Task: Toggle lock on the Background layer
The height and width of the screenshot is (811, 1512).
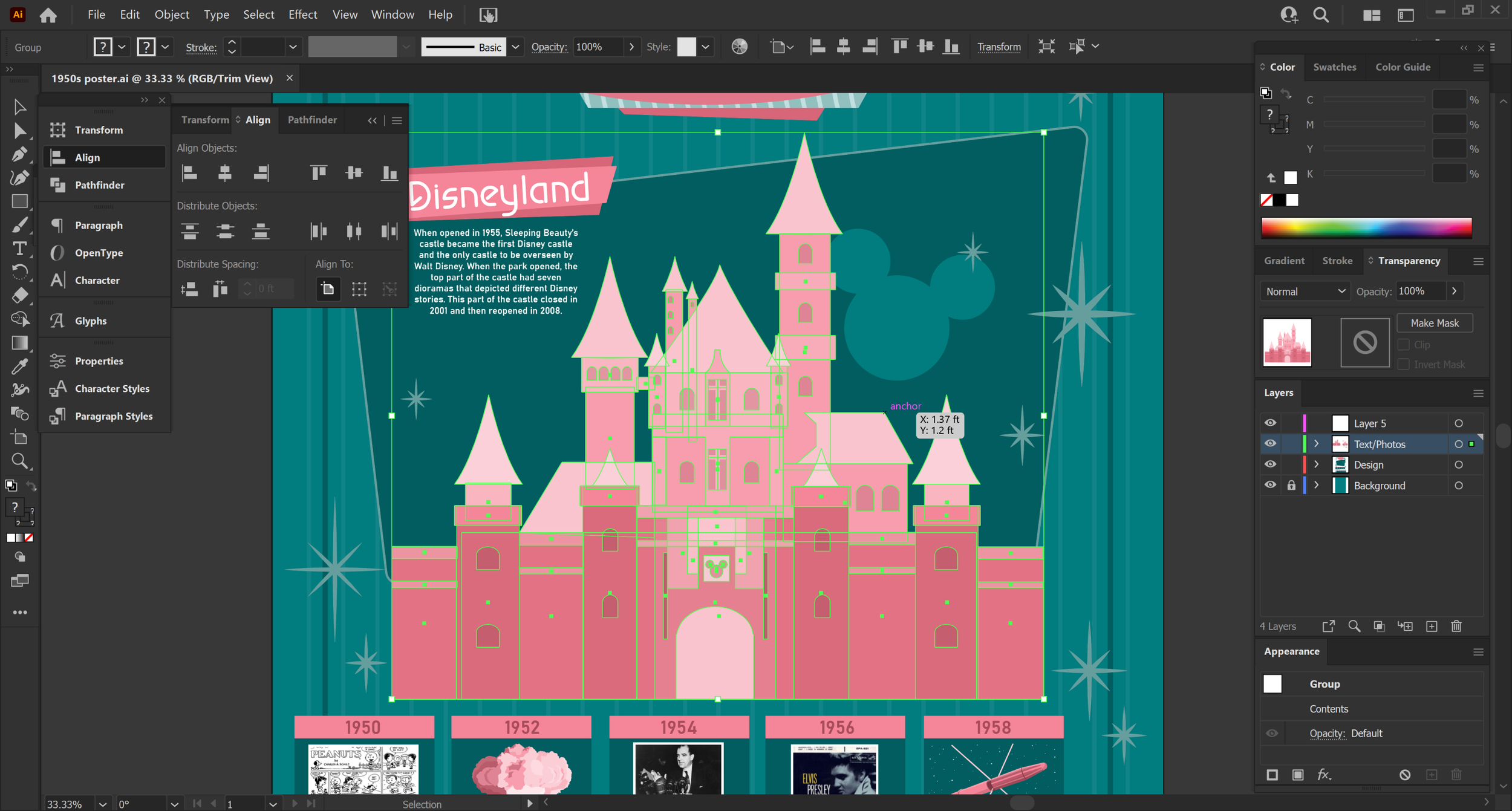Action: coord(1291,486)
